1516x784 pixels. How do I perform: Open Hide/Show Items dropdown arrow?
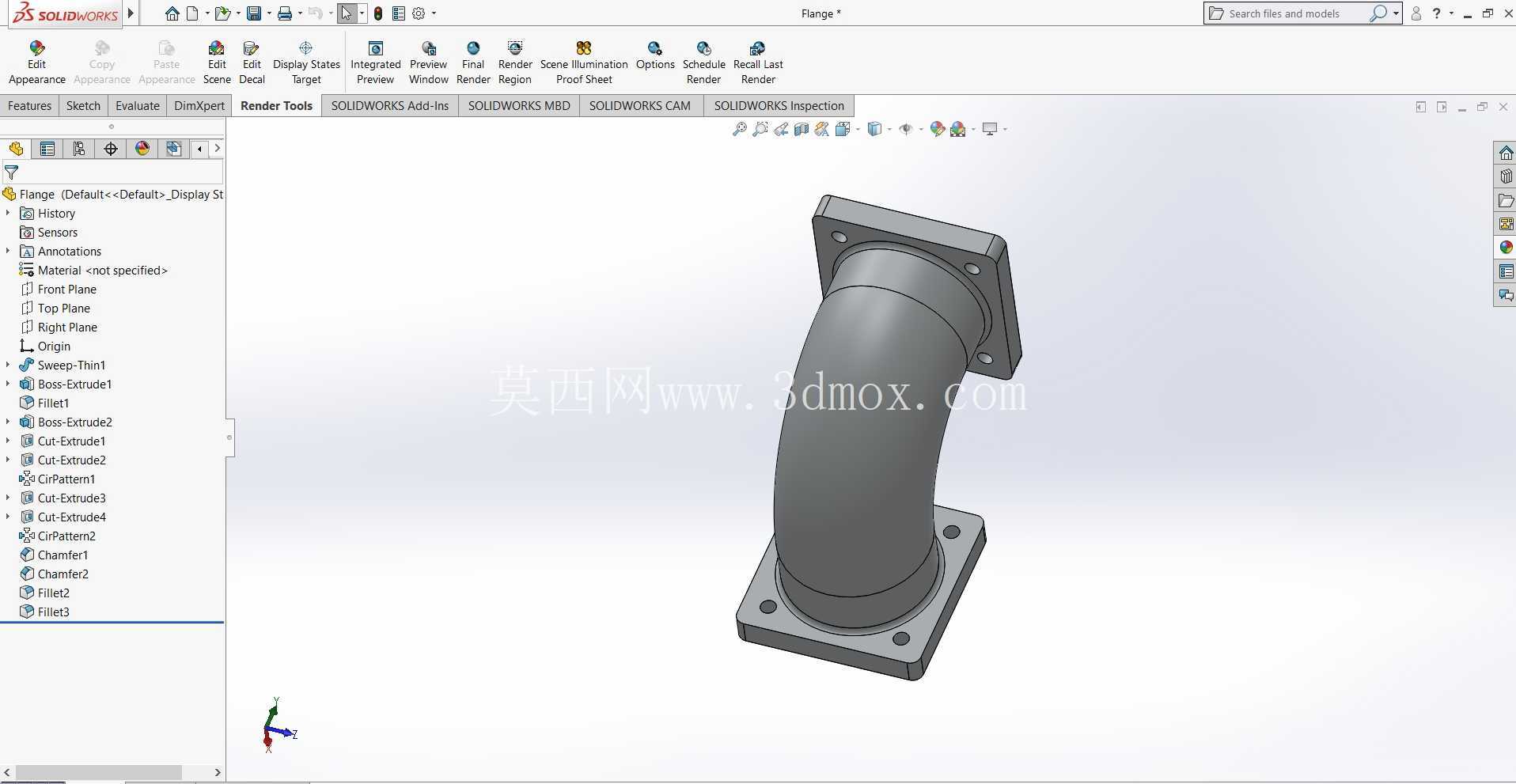point(921,129)
